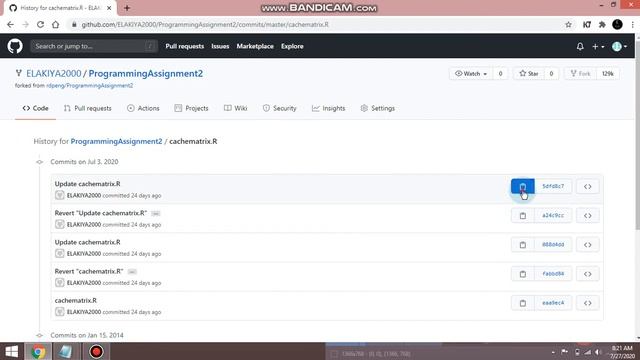Open the bottom cachematrix.R commit title
This screenshot has height=360, width=640.
76,300
